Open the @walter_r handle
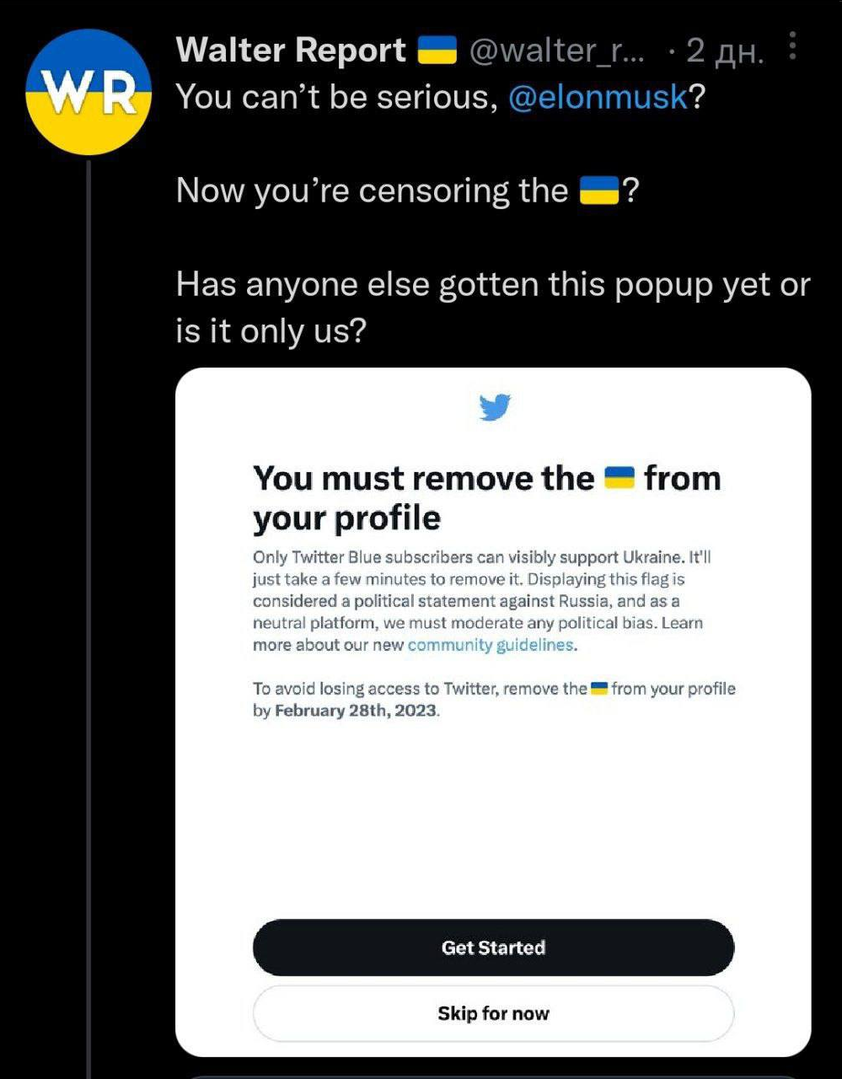The width and height of the screenshot is (842, 1079). 559,50
